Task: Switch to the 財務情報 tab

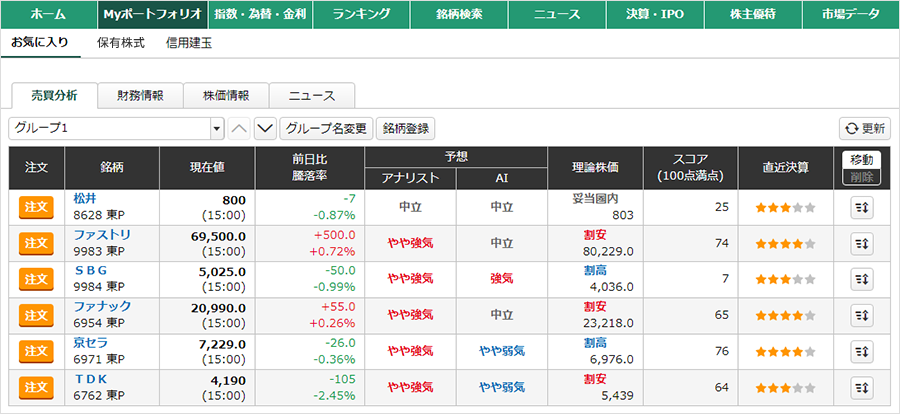Action: [141, 96]
